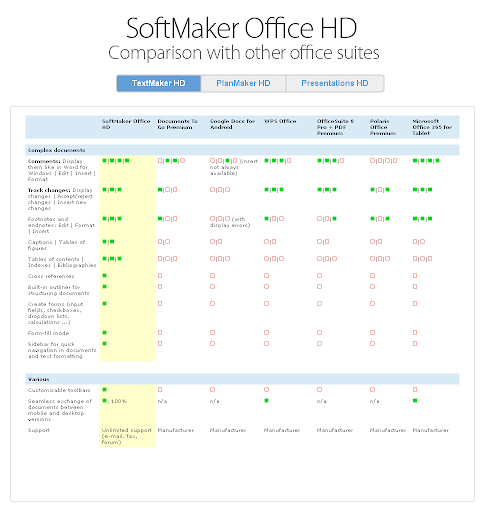Screen dimensions: 485x512
Task: Click the SoftMaker Office HD column header
Action: [x=126, y=124]
